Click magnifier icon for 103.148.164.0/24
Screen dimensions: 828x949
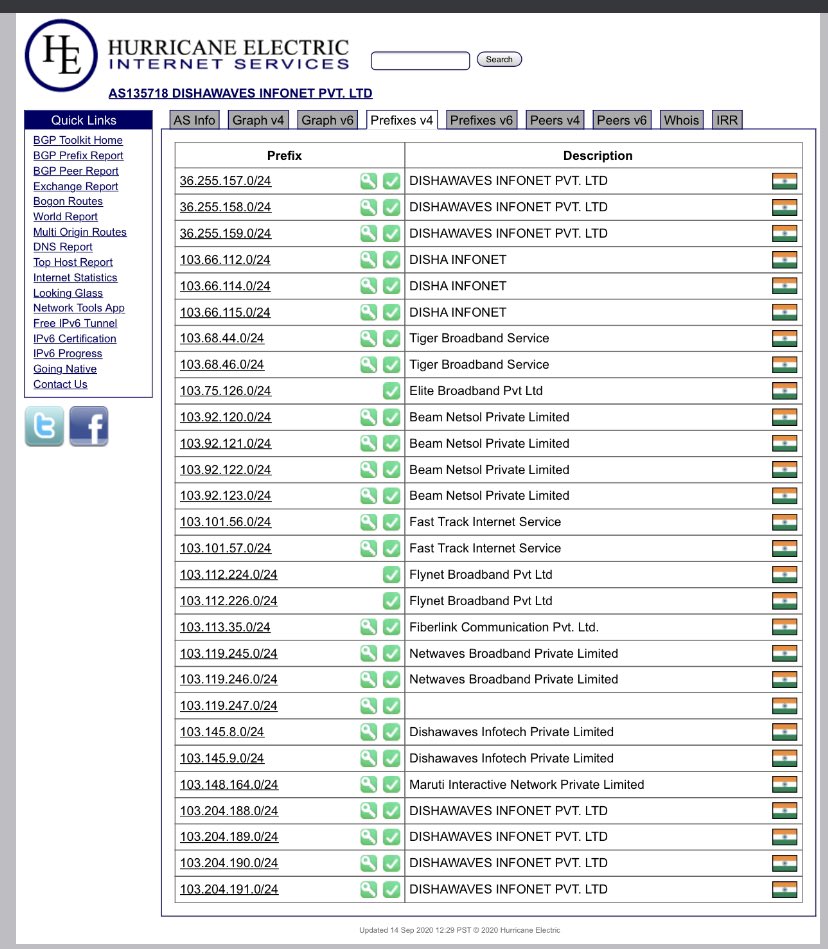point(369,784)
